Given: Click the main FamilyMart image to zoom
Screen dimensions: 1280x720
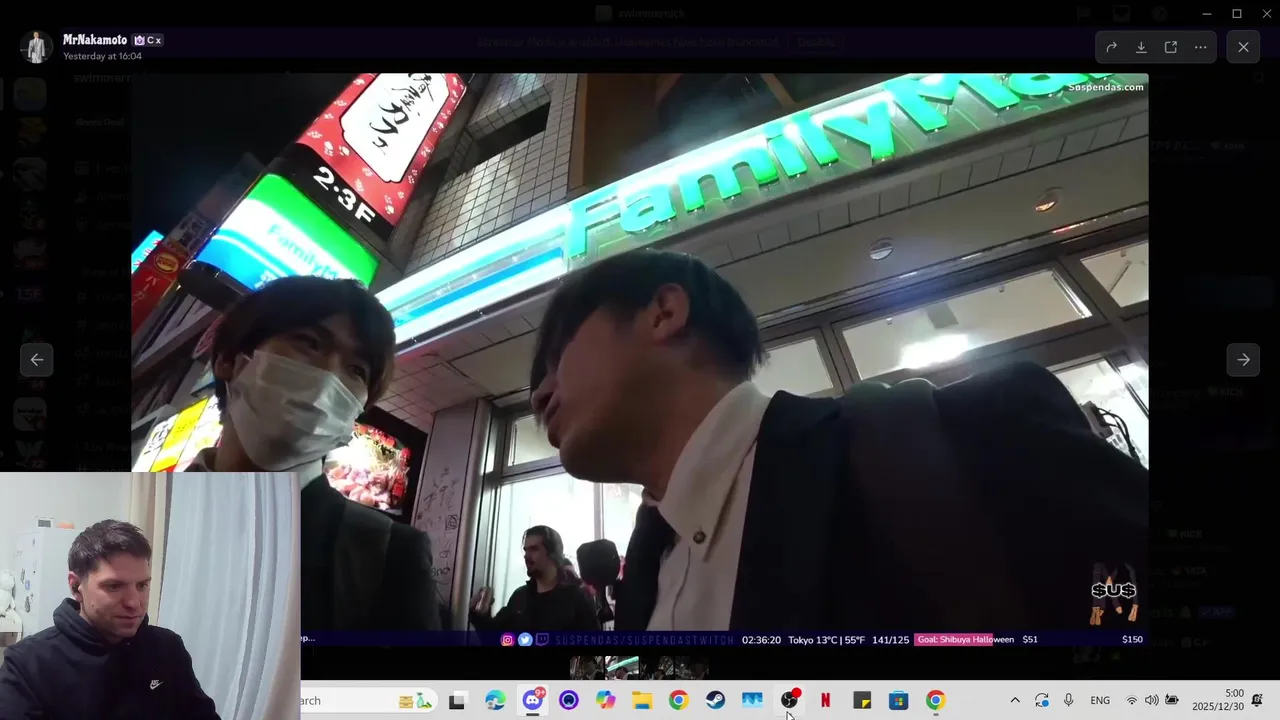Looking at the screenshot, I should click(x=640, y=360).
